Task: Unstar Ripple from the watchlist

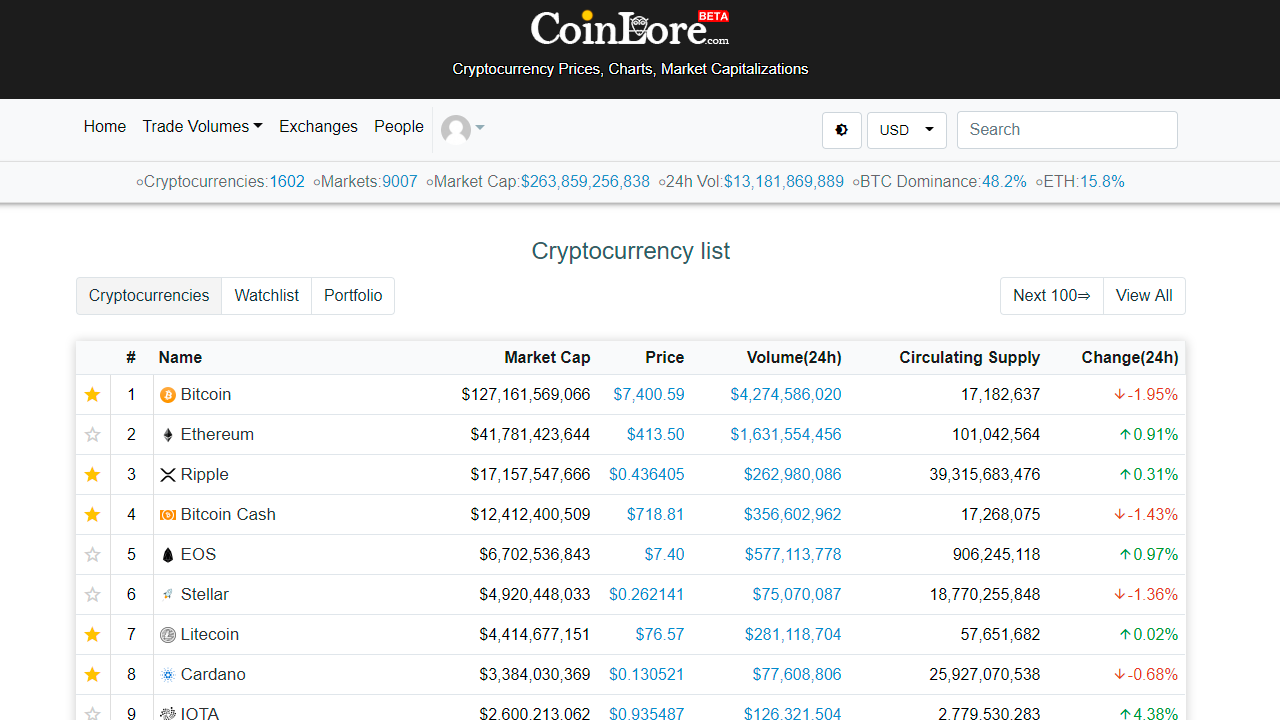Action: (93, 475)
